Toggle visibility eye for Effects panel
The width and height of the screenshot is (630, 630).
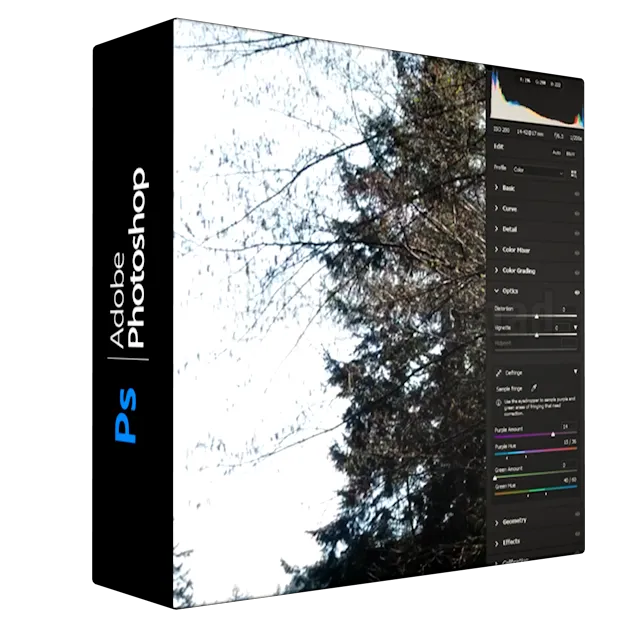tap(577, 534)
